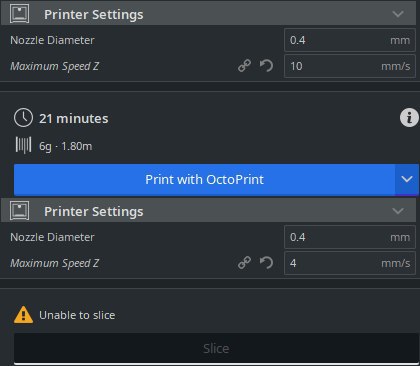Focus Nozzle Diameter field in the upper panel

[x=350, y=40]
